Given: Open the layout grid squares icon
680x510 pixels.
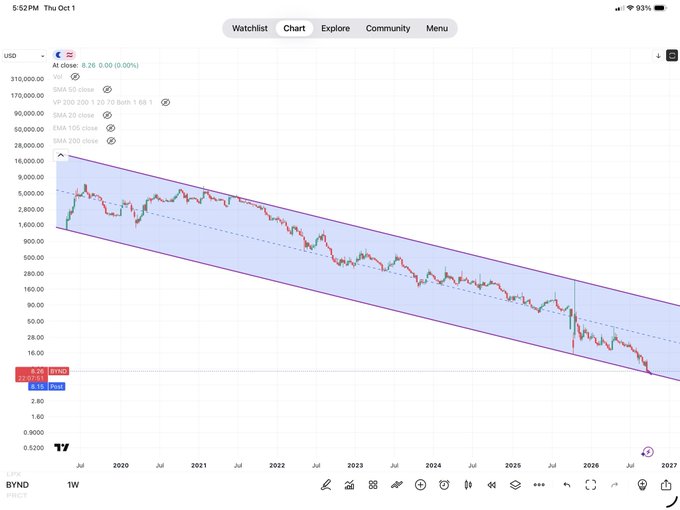Looking at the screenshot, I should (x=373, y=485).
